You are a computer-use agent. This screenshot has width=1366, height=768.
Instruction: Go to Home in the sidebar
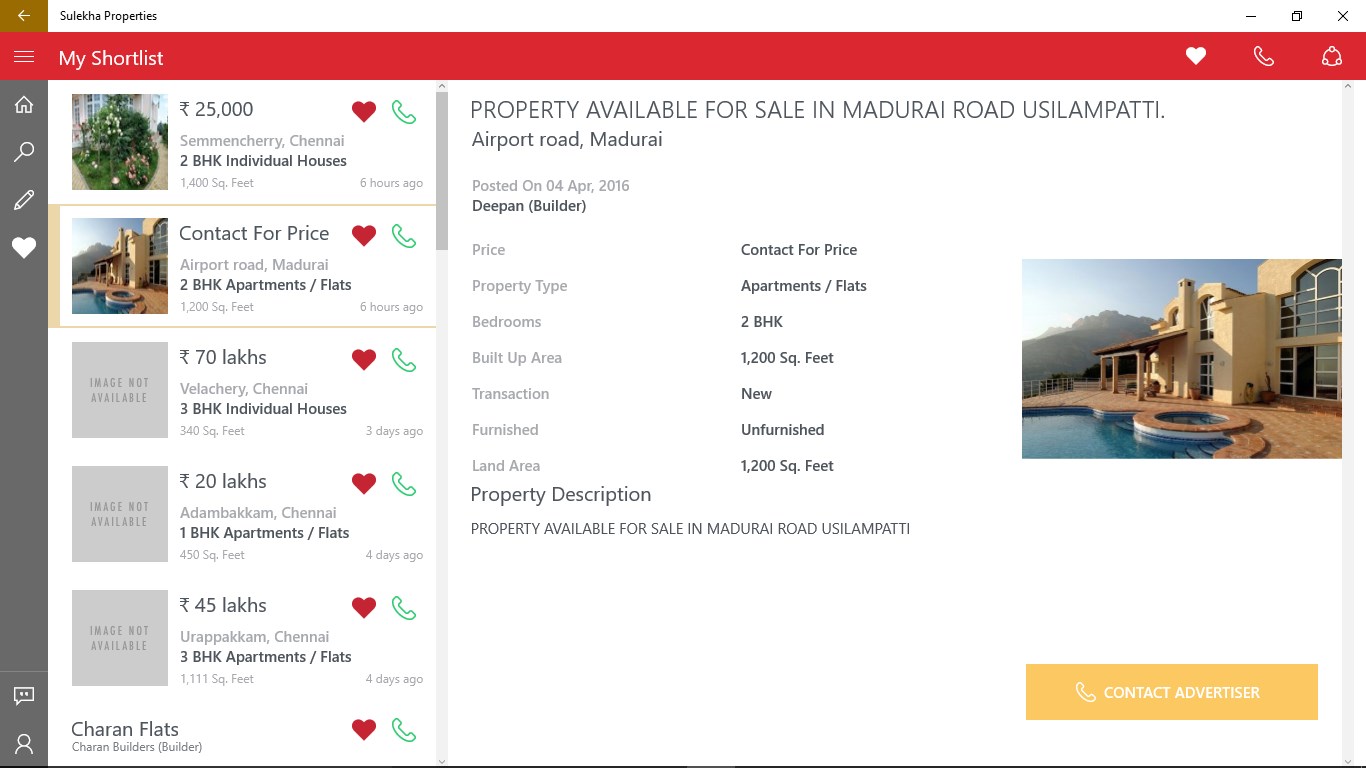(x=24, y=105)
